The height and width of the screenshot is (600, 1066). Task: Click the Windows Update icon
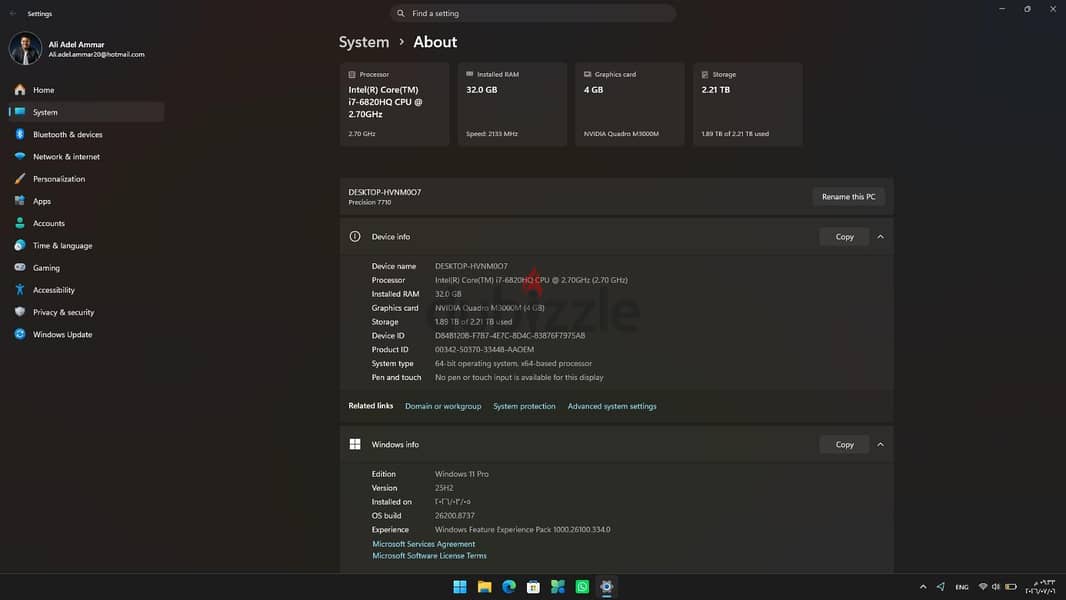tap(20, 334)
